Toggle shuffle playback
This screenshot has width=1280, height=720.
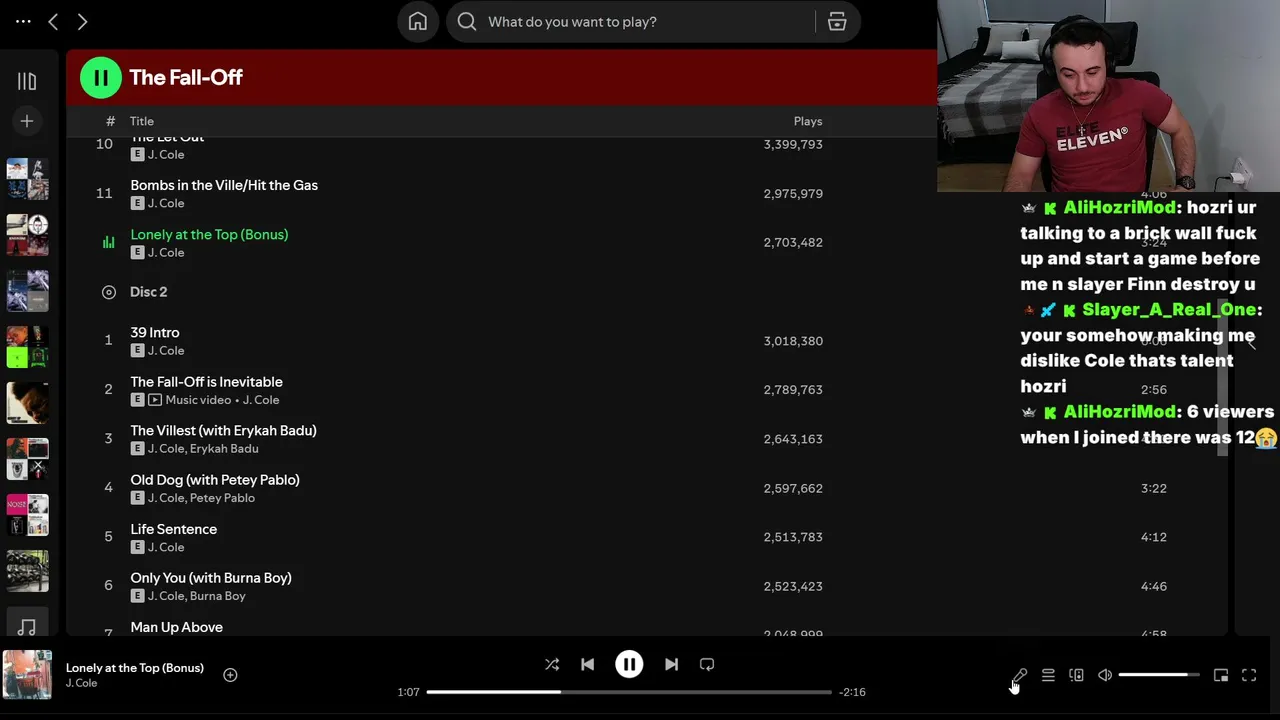552,664
